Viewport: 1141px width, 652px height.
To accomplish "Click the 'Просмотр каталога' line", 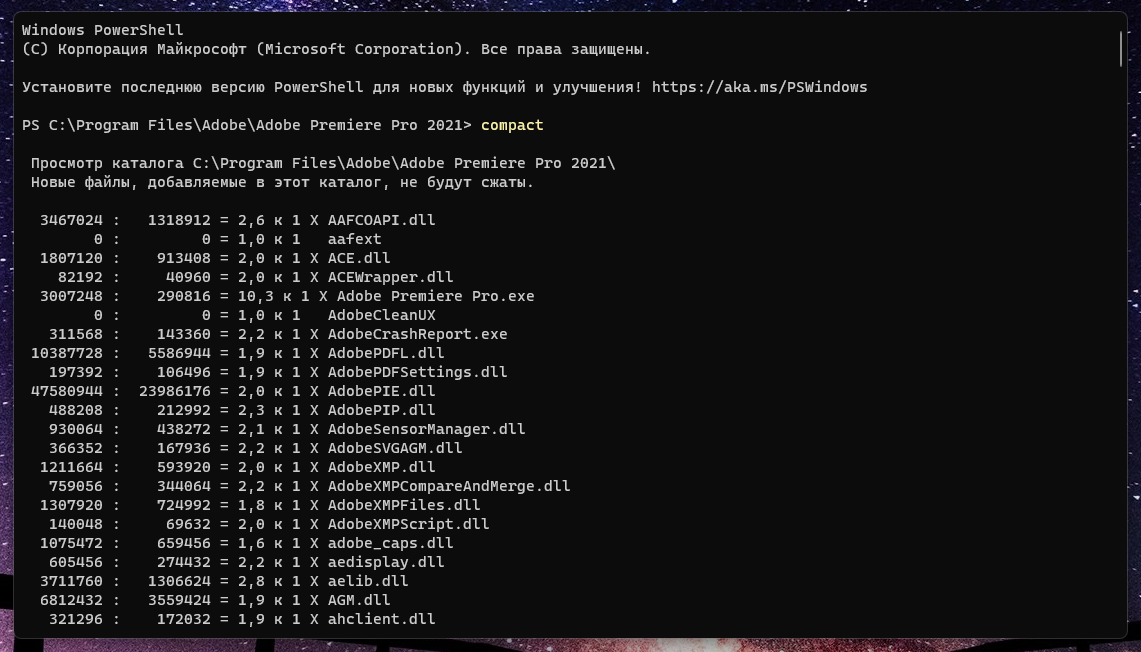I will pyautogui.click(x=323, y=163).
